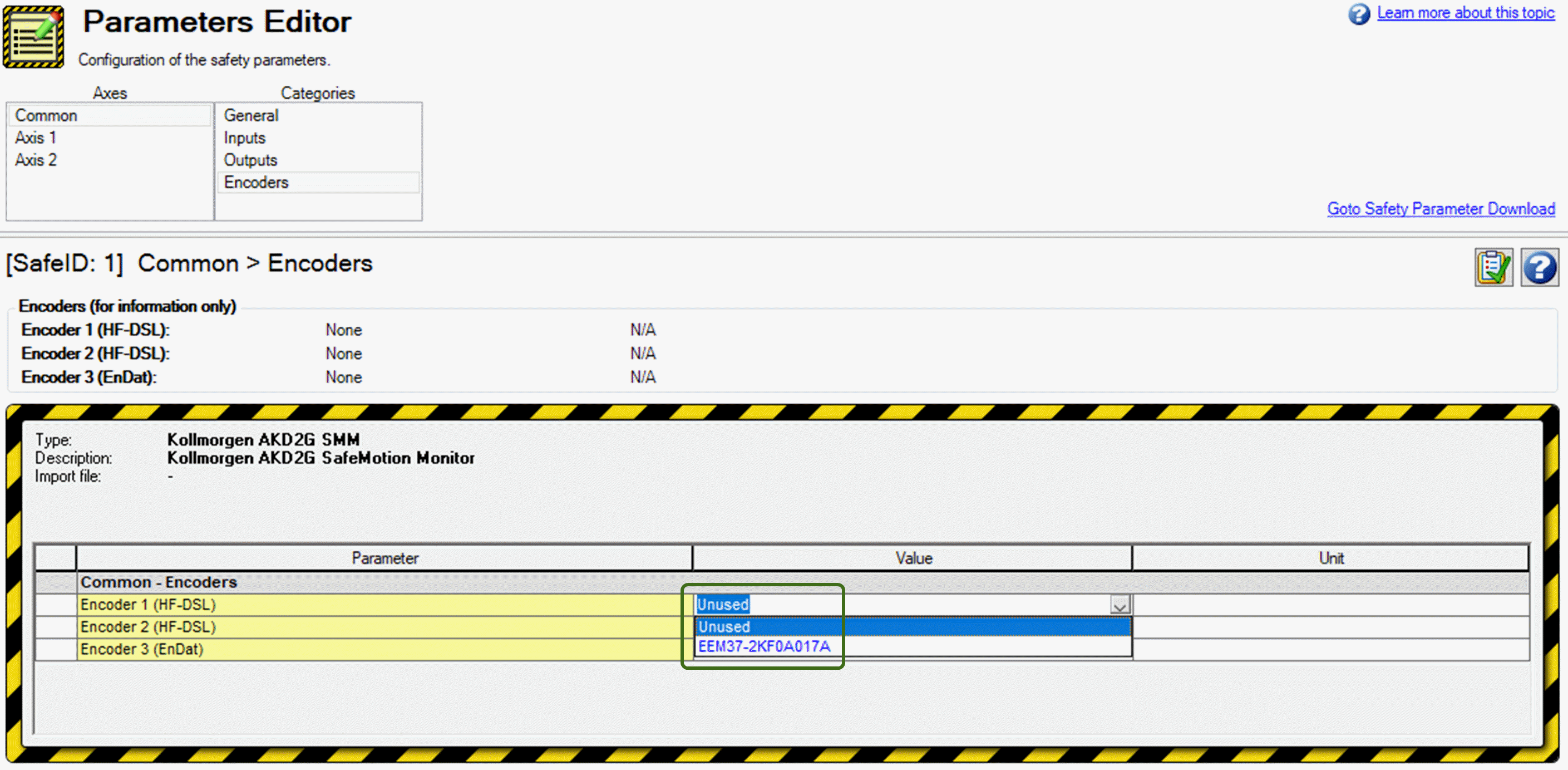Select Encoder 2 (HF-DSL) parameter row
The height and width of the screenshot is (770, 1568).
[x=384, y=627]
